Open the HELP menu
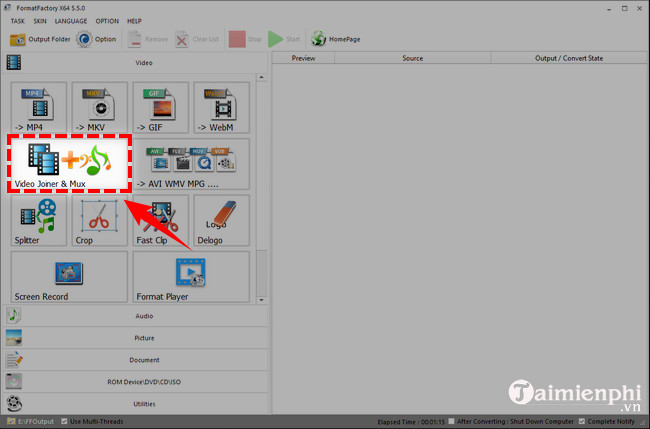The width and height of the screenshot is (650, 429). pyautogui.click(x=134, y=21)
